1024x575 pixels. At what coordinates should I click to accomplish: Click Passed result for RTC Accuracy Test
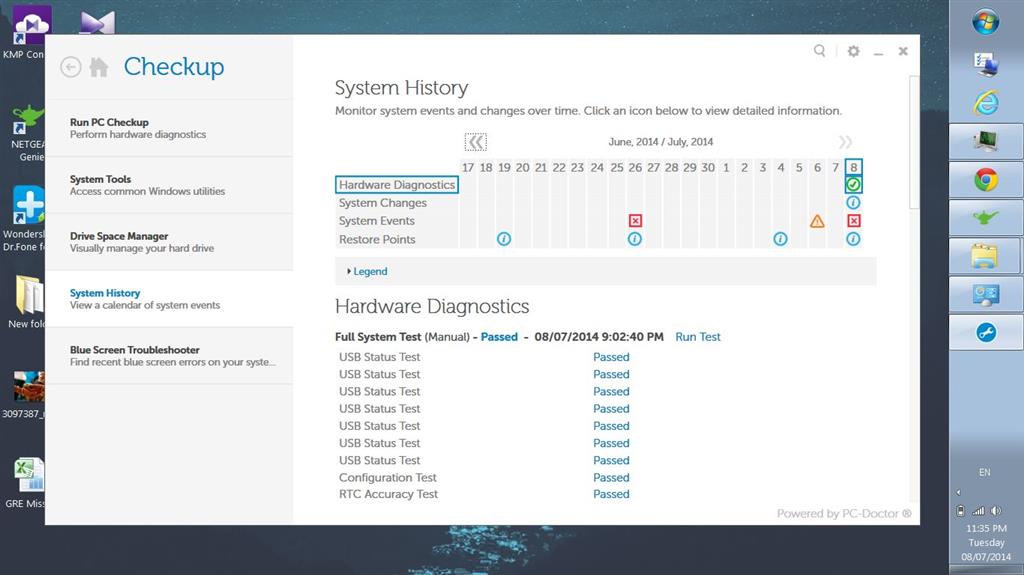pyautogui.click(x=611, y=495)
